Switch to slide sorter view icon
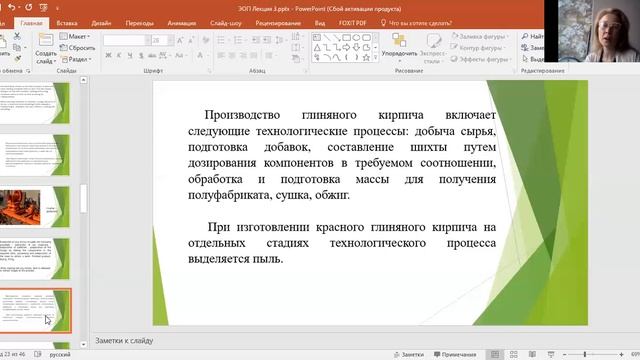 pos(514,354)
